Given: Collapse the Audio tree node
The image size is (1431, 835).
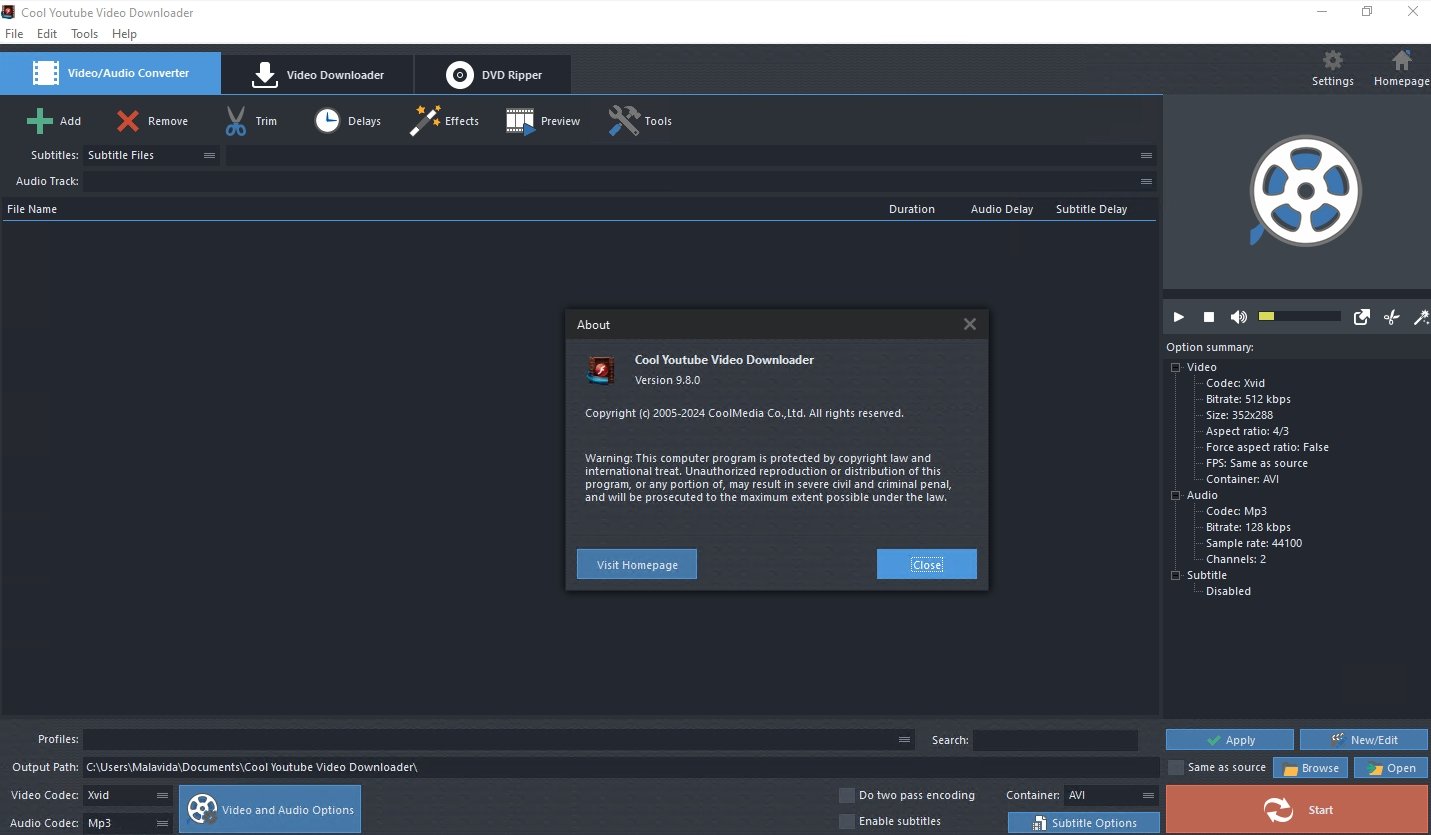Looking at the screenshot, I should click(x=1176, y=495).
